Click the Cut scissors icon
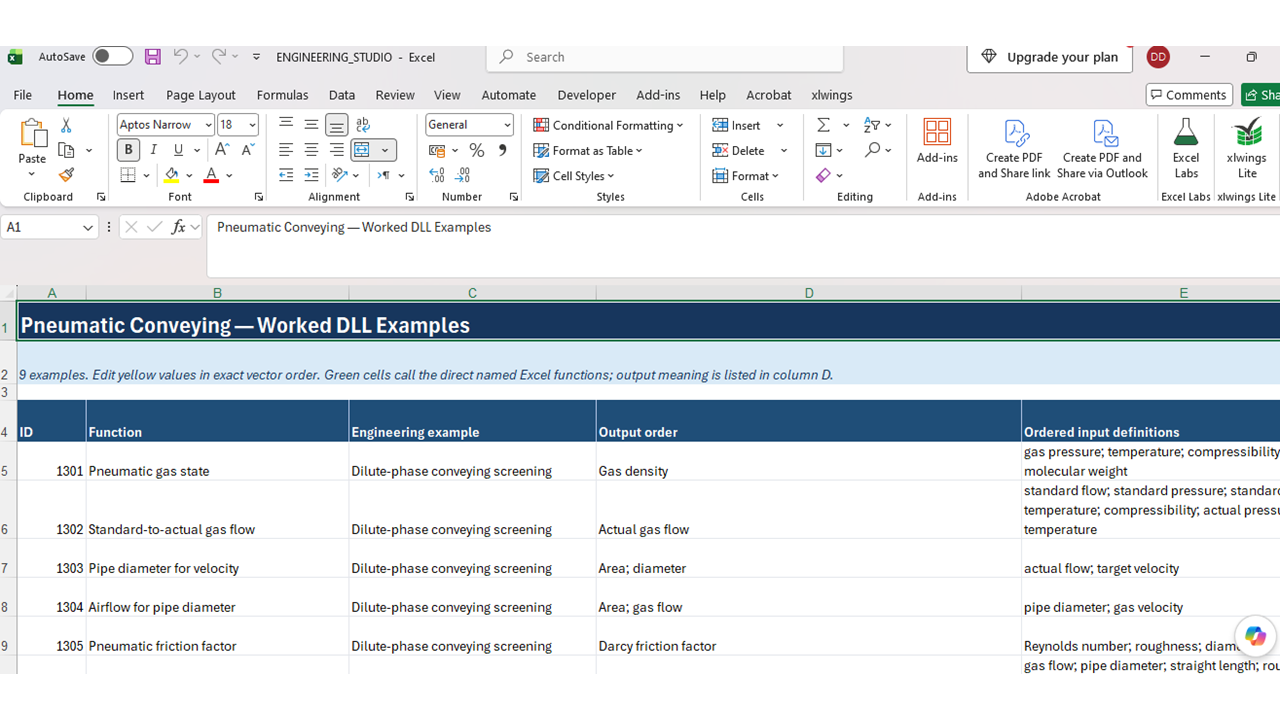This screenshot has height=720, width=1280. tap(66, 125)
